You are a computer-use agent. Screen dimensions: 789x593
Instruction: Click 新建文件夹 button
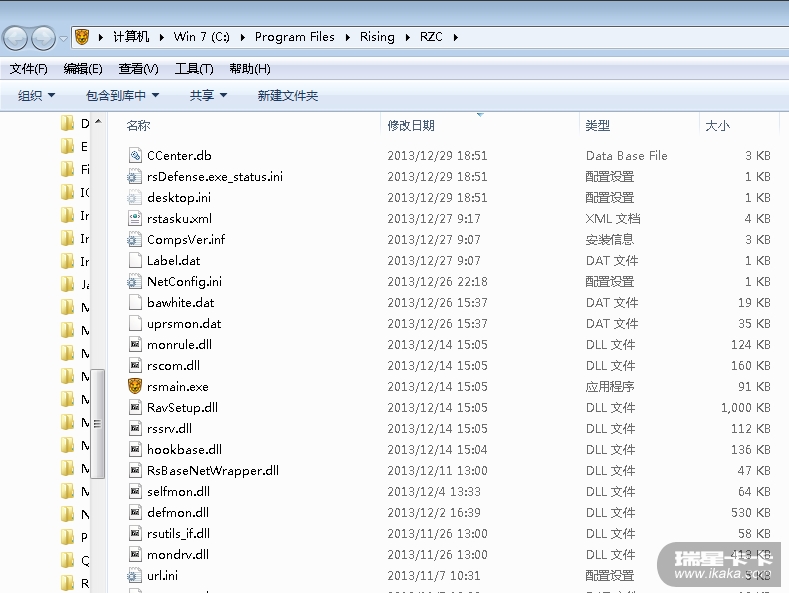click(288, 96)
